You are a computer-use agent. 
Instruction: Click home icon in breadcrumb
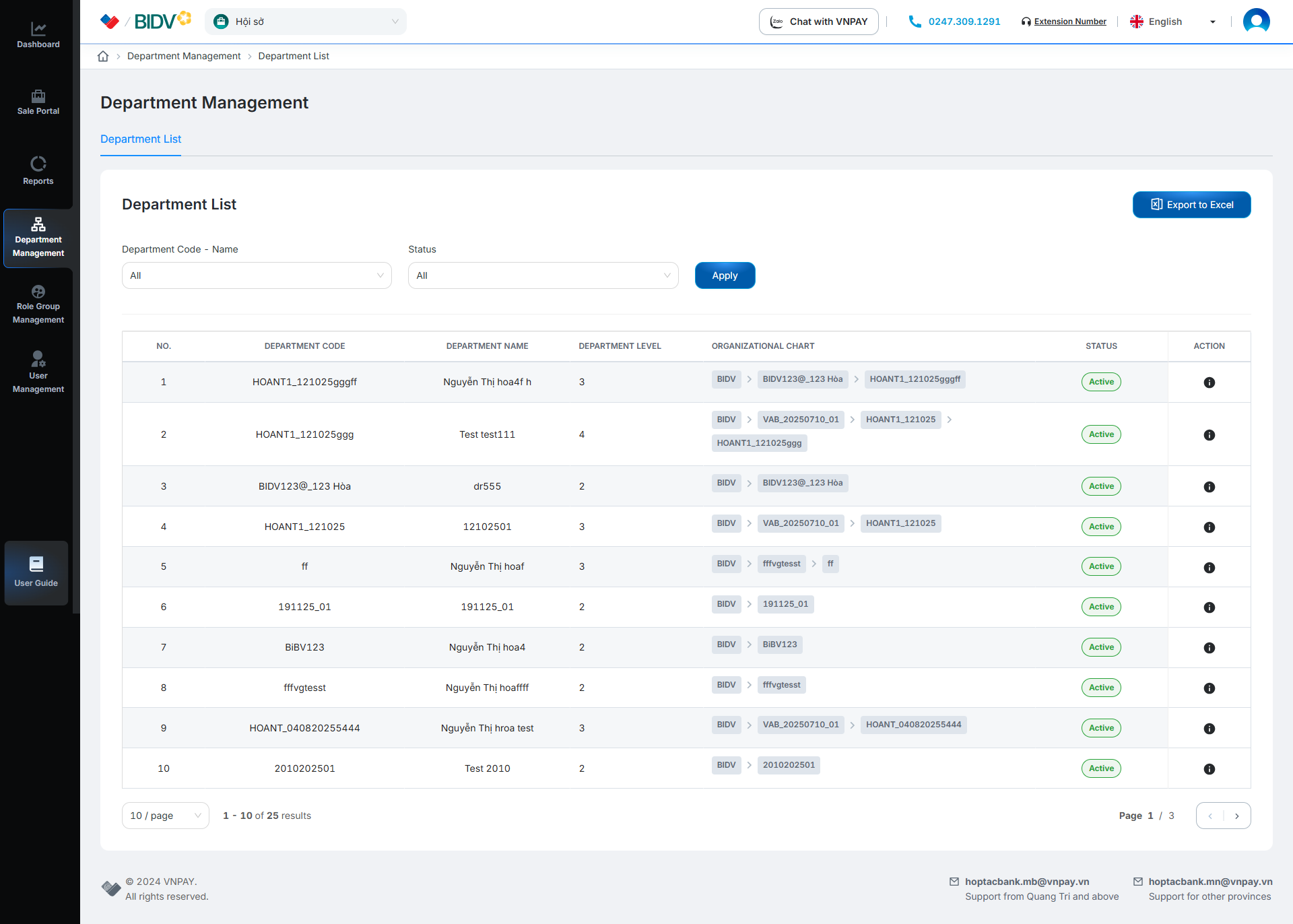(x=103, y=56)
